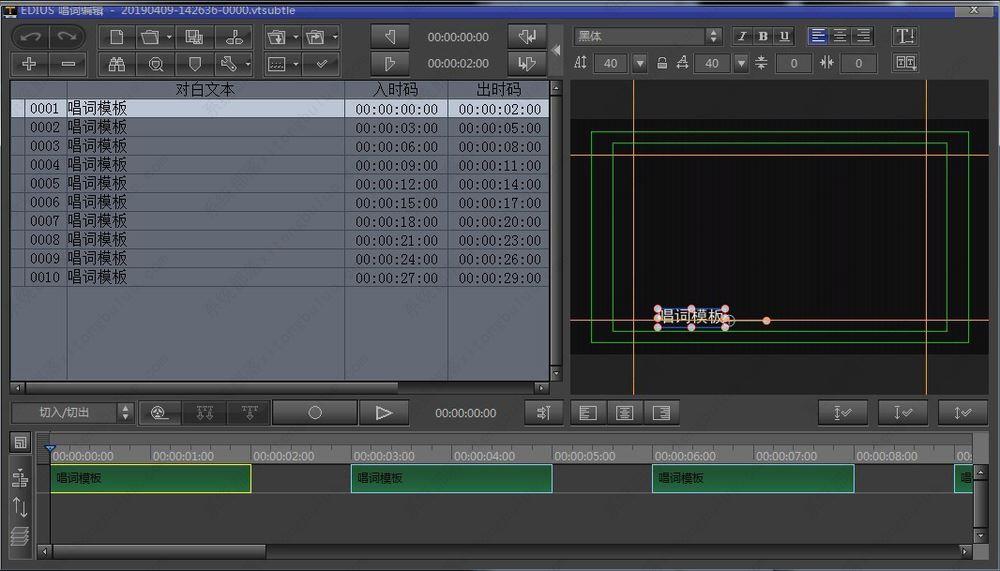Expand the style template dropdown arrow

[296, 64]
